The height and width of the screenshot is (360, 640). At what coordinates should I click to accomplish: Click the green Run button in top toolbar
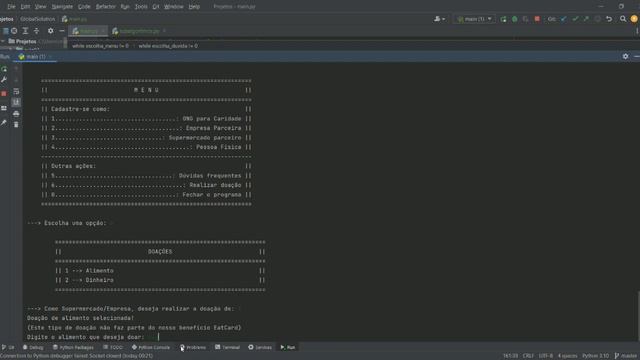click(x=503, y=19)
